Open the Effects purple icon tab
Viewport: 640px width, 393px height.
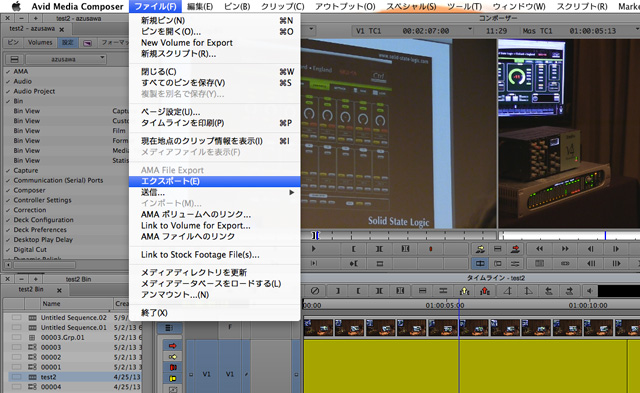[87, 43]
